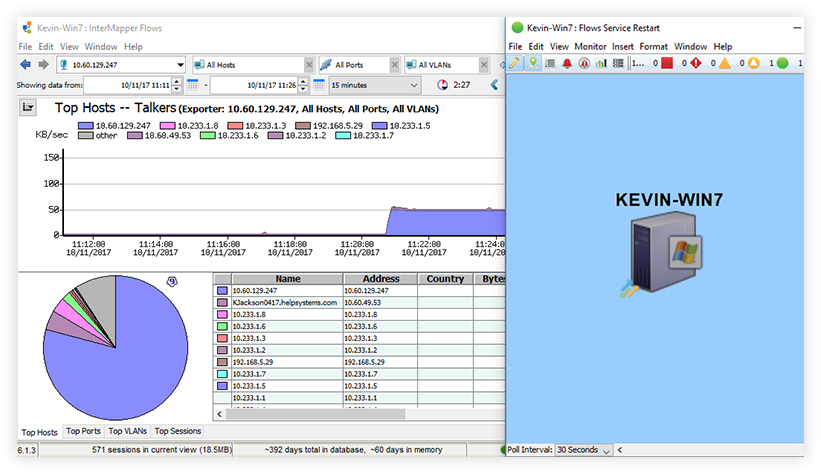
Task: Click the 10.60.129.247 legend swatch
Action: (x=86, y=126)
